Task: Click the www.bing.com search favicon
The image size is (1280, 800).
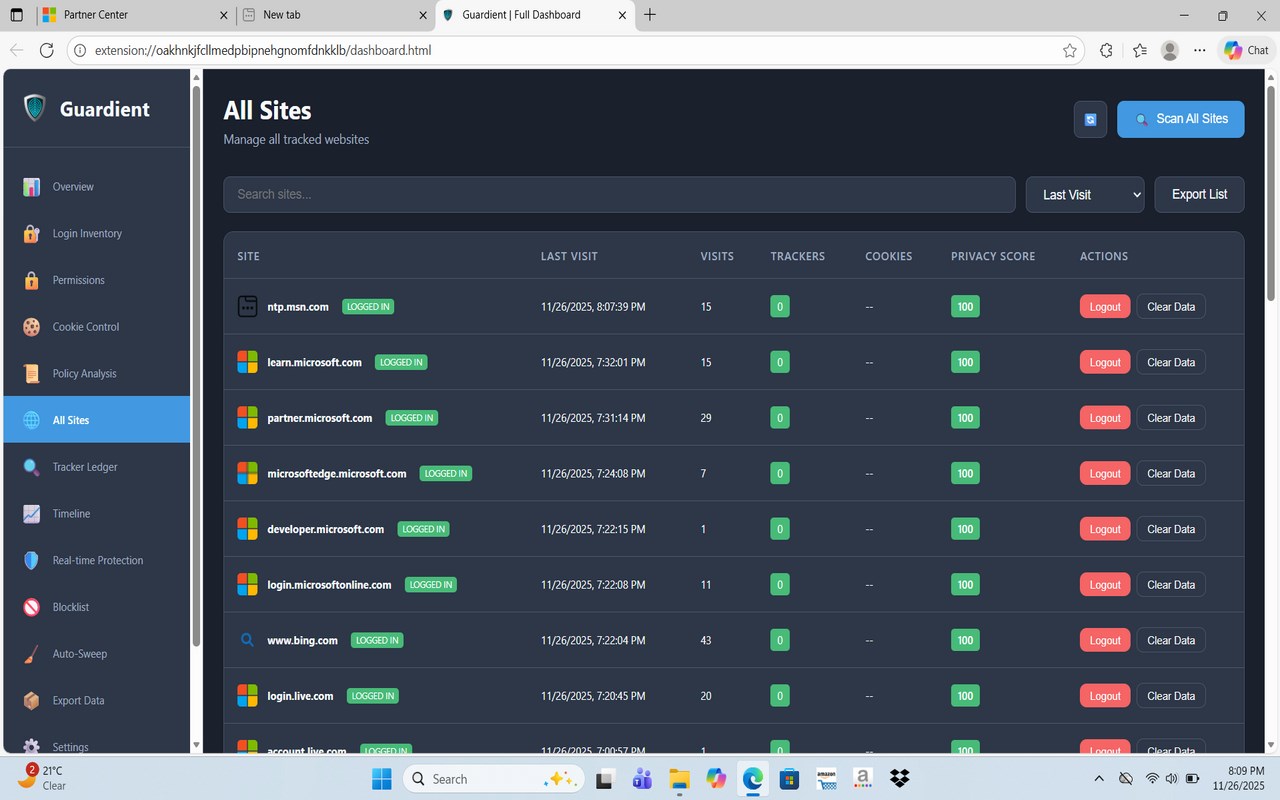Action: tap(247, 640)
